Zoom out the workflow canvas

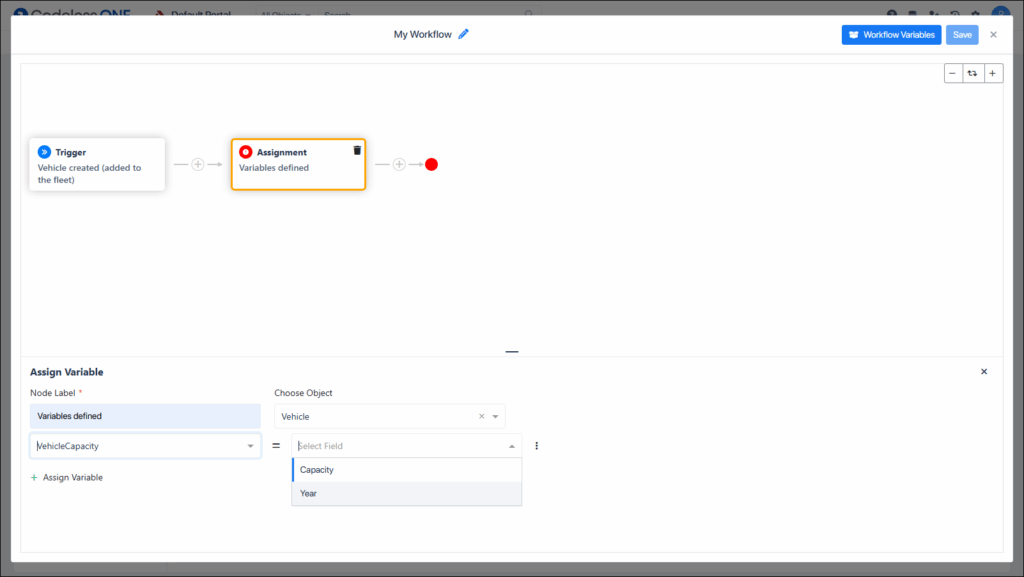coord(953,73)
